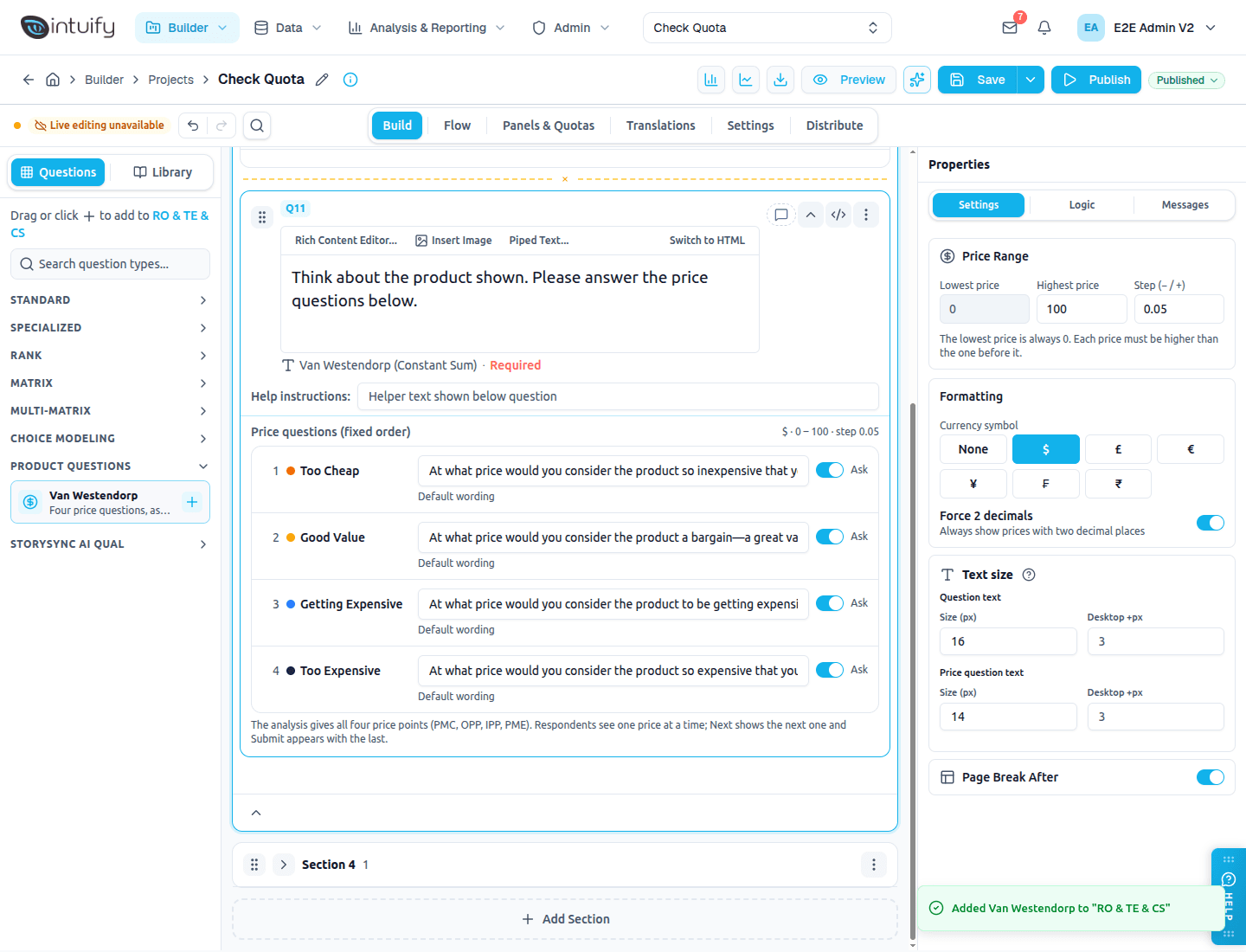The image size is (1246, 952).
Task: Expand the CHOICE MODELING category
Action: pyautogui.click(x=109, y=439)
